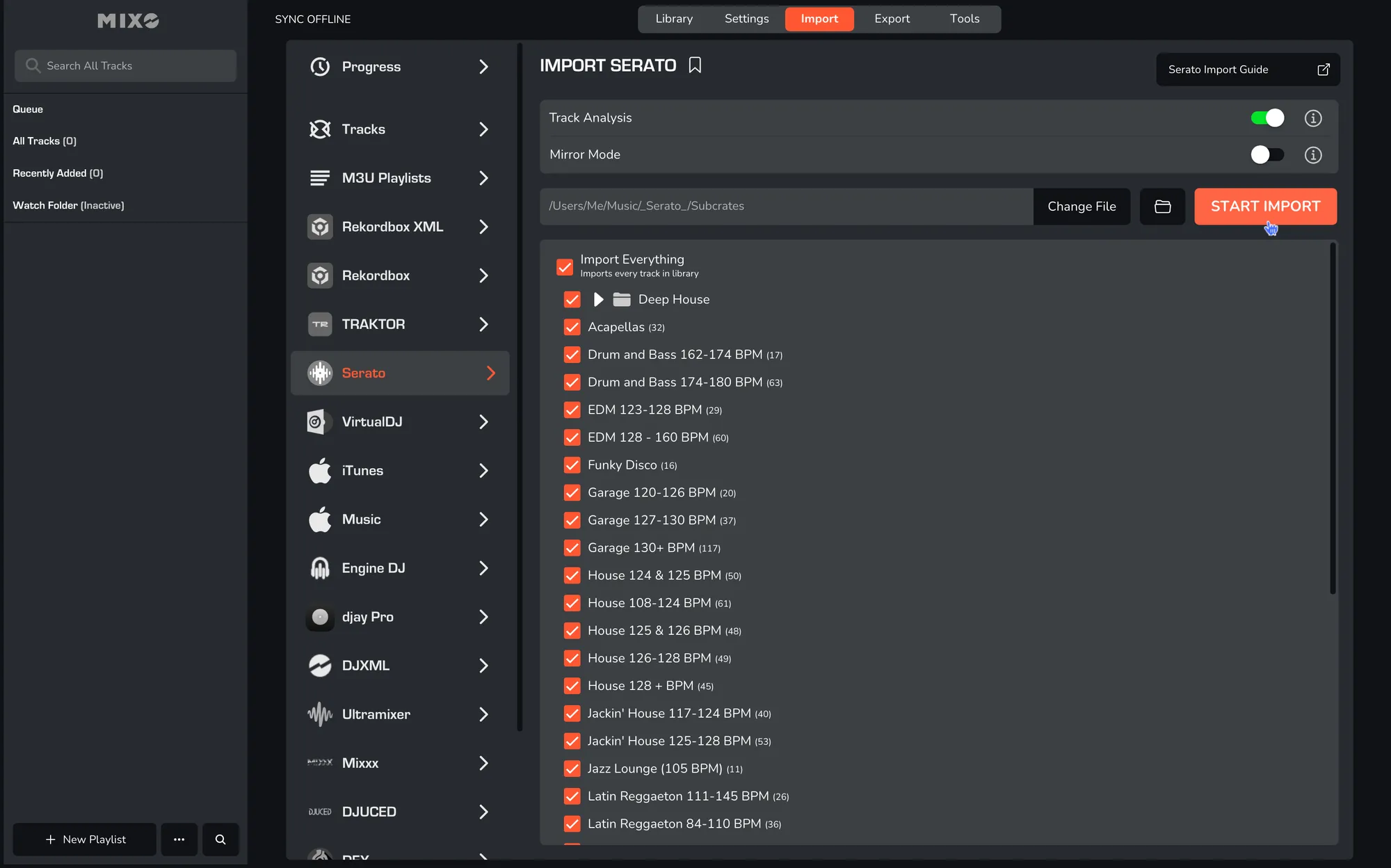The image size is (1391, 868).
Task: Expand the Deep House folder triangle
Action: [598, 300]
